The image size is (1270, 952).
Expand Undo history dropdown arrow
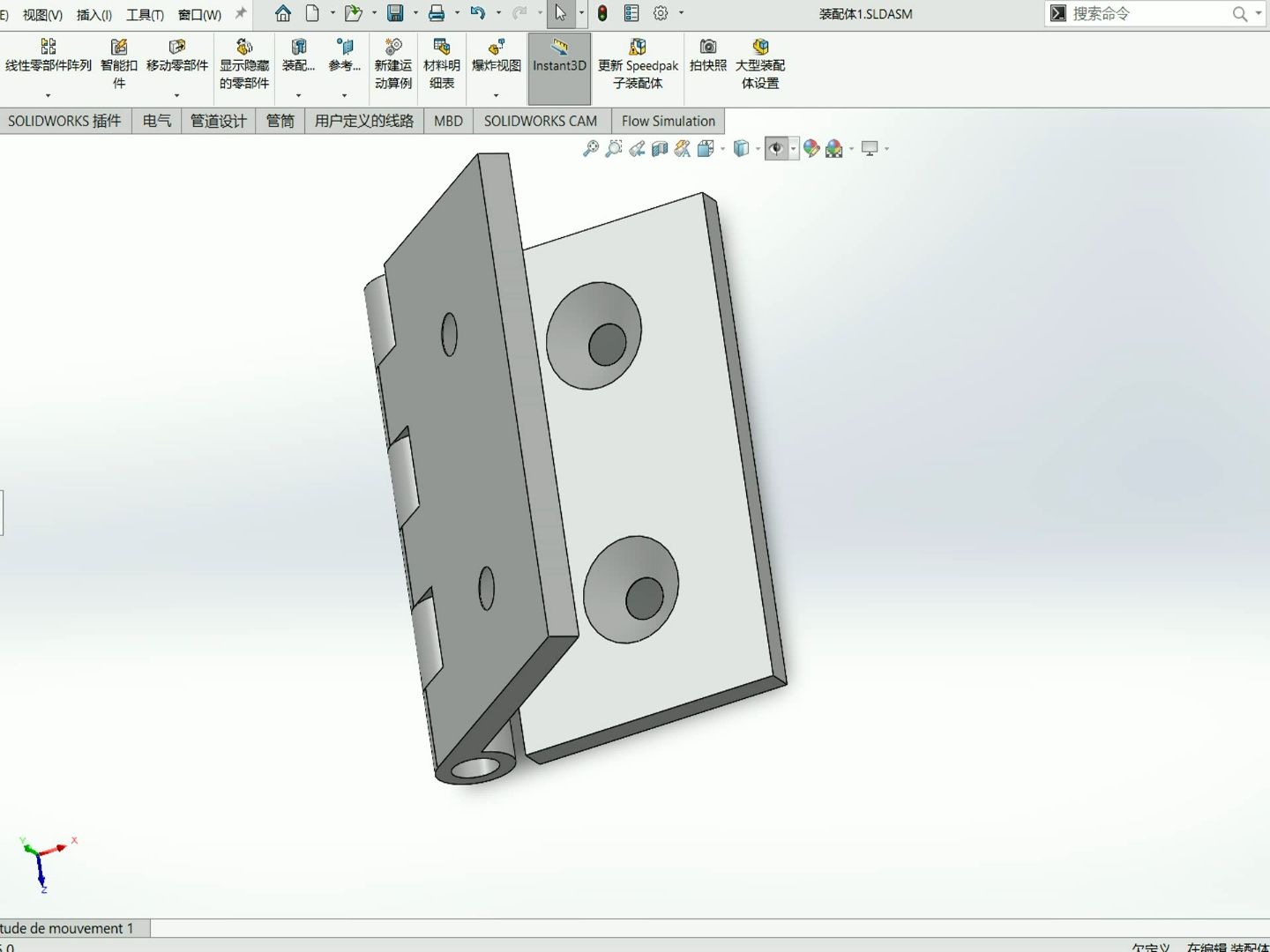pos(498,13)
